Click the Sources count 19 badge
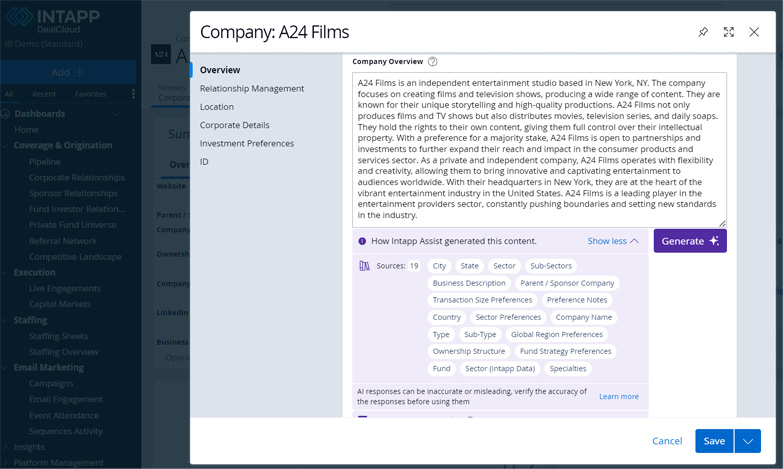783x469 pixels. coord(414,266)
